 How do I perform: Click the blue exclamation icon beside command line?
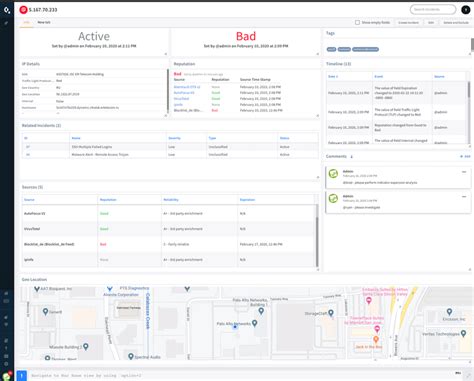tap(22, 376)
